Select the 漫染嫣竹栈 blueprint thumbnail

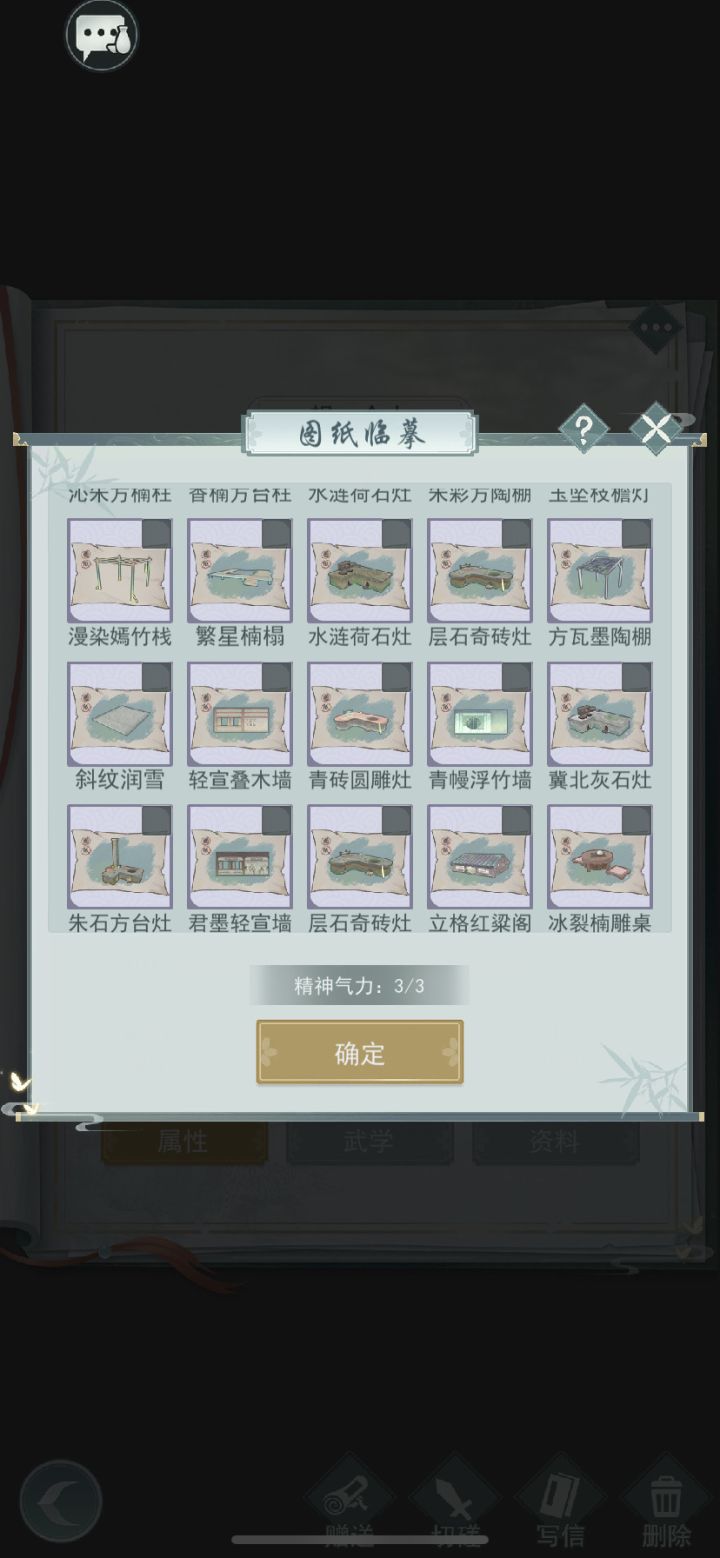(x=119, y=571)
